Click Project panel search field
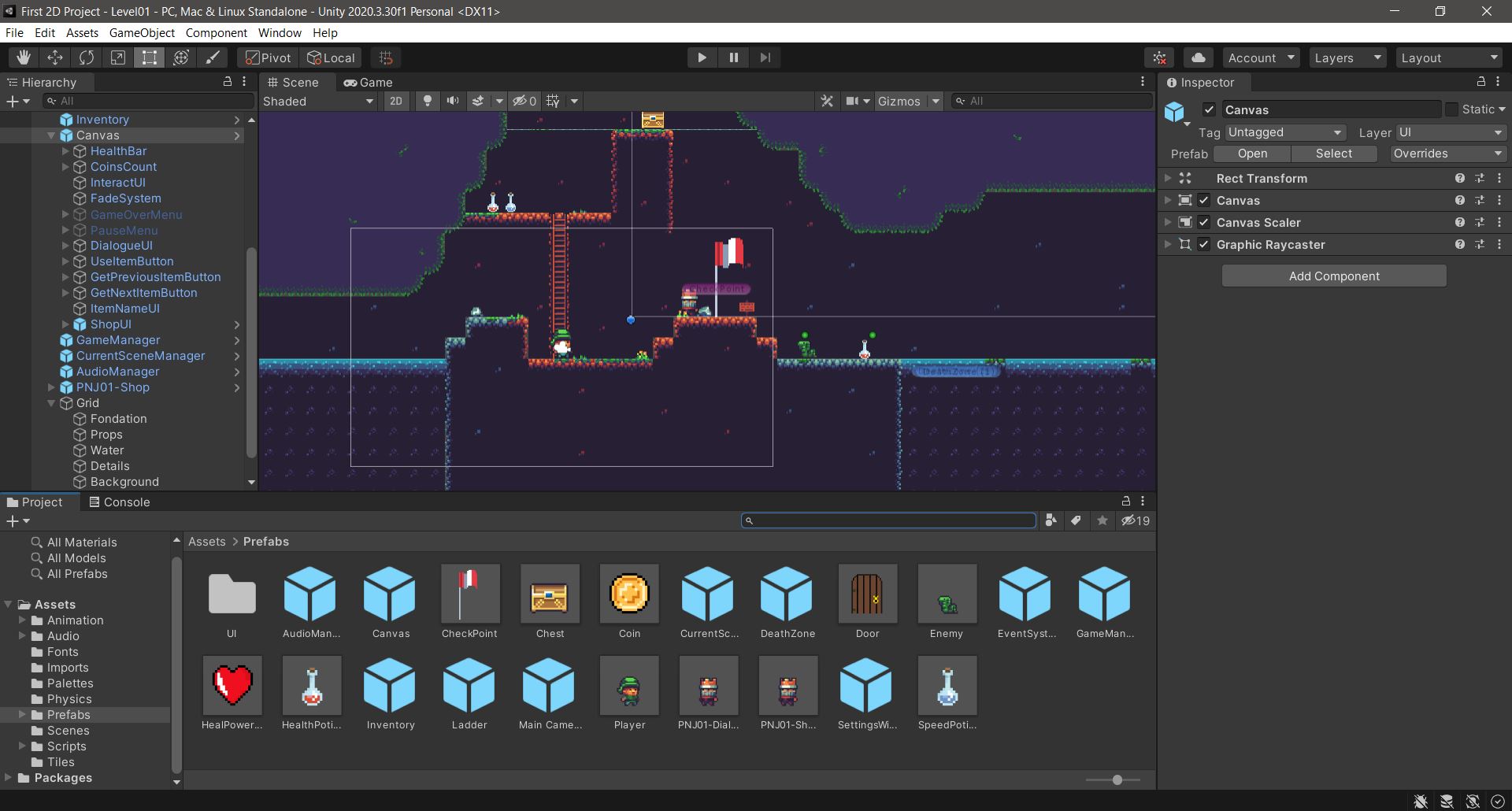 [x=888, y=520]
